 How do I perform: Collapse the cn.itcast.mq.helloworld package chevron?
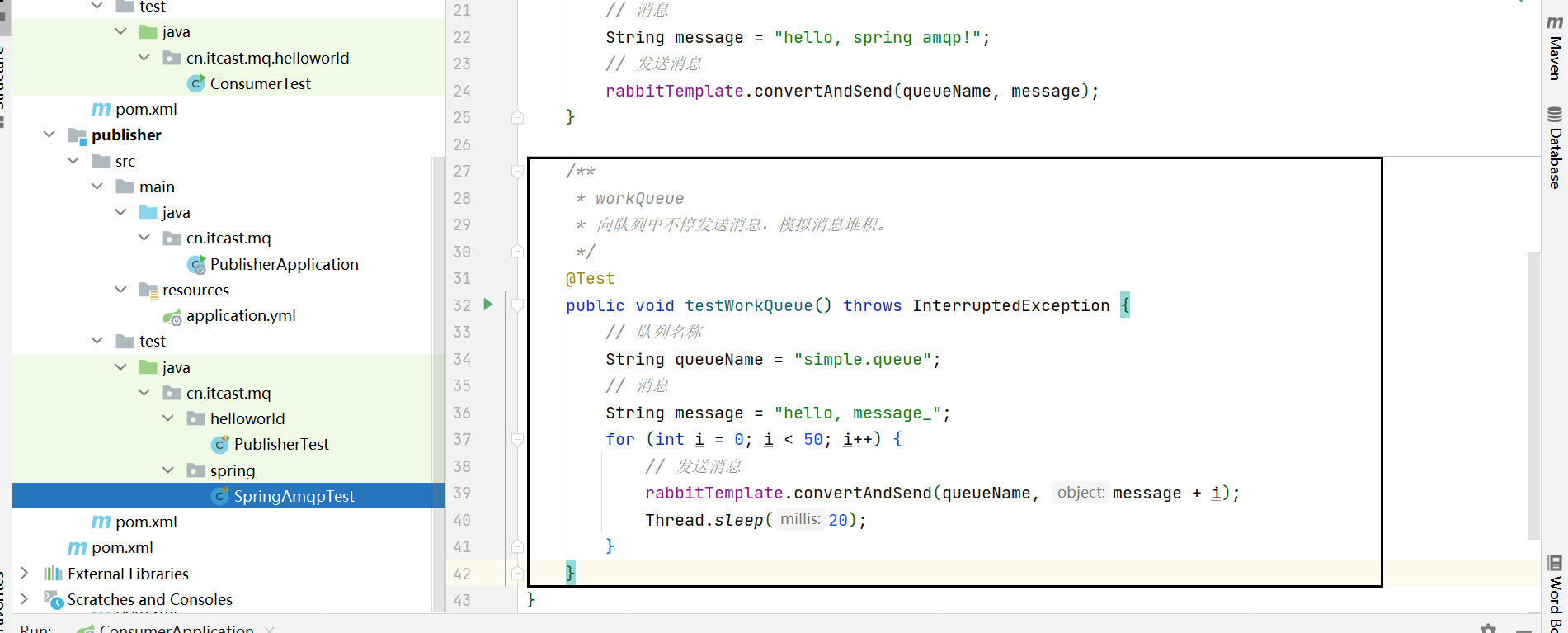145,58
